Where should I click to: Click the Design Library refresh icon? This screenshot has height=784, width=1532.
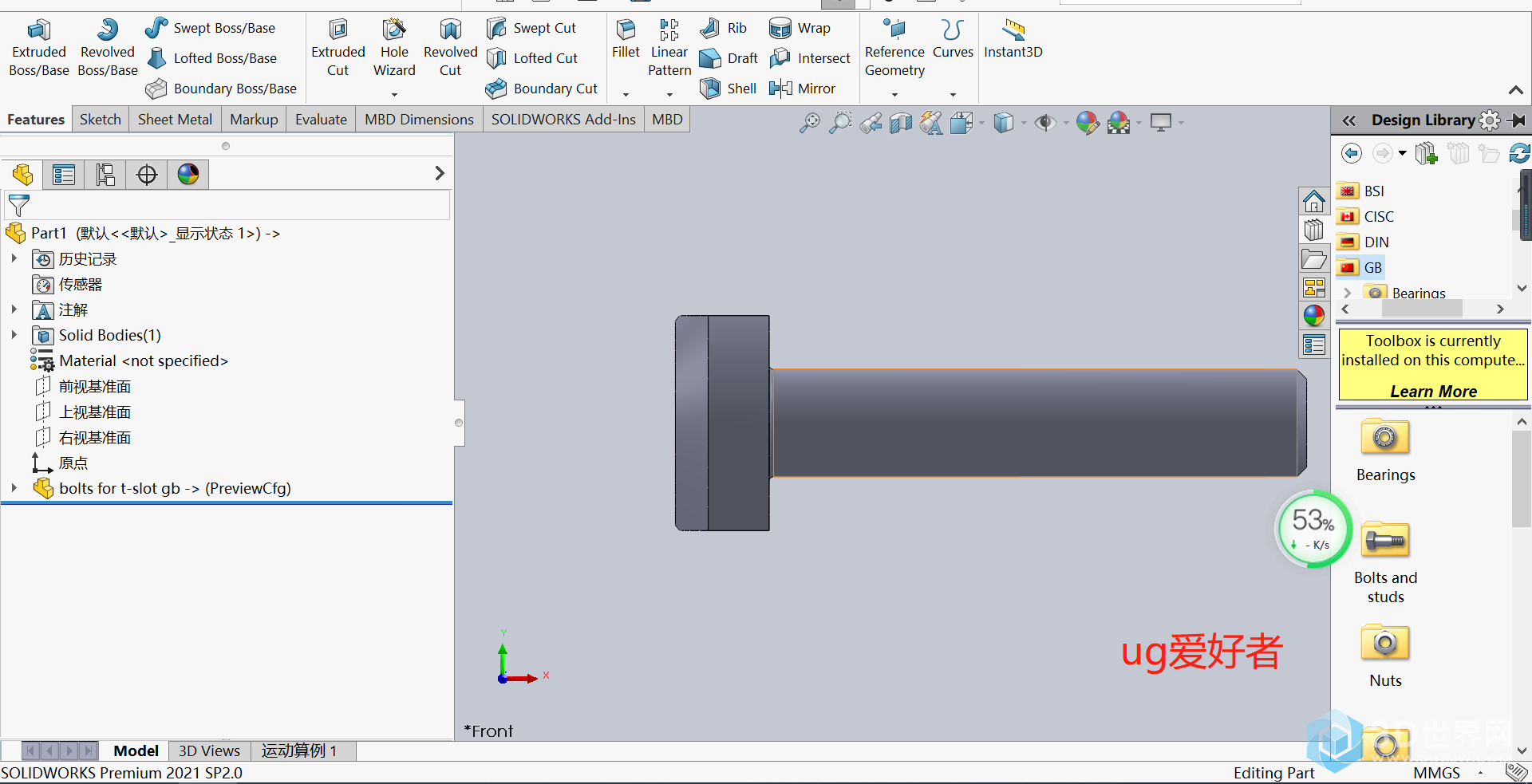click(1519, 152)
